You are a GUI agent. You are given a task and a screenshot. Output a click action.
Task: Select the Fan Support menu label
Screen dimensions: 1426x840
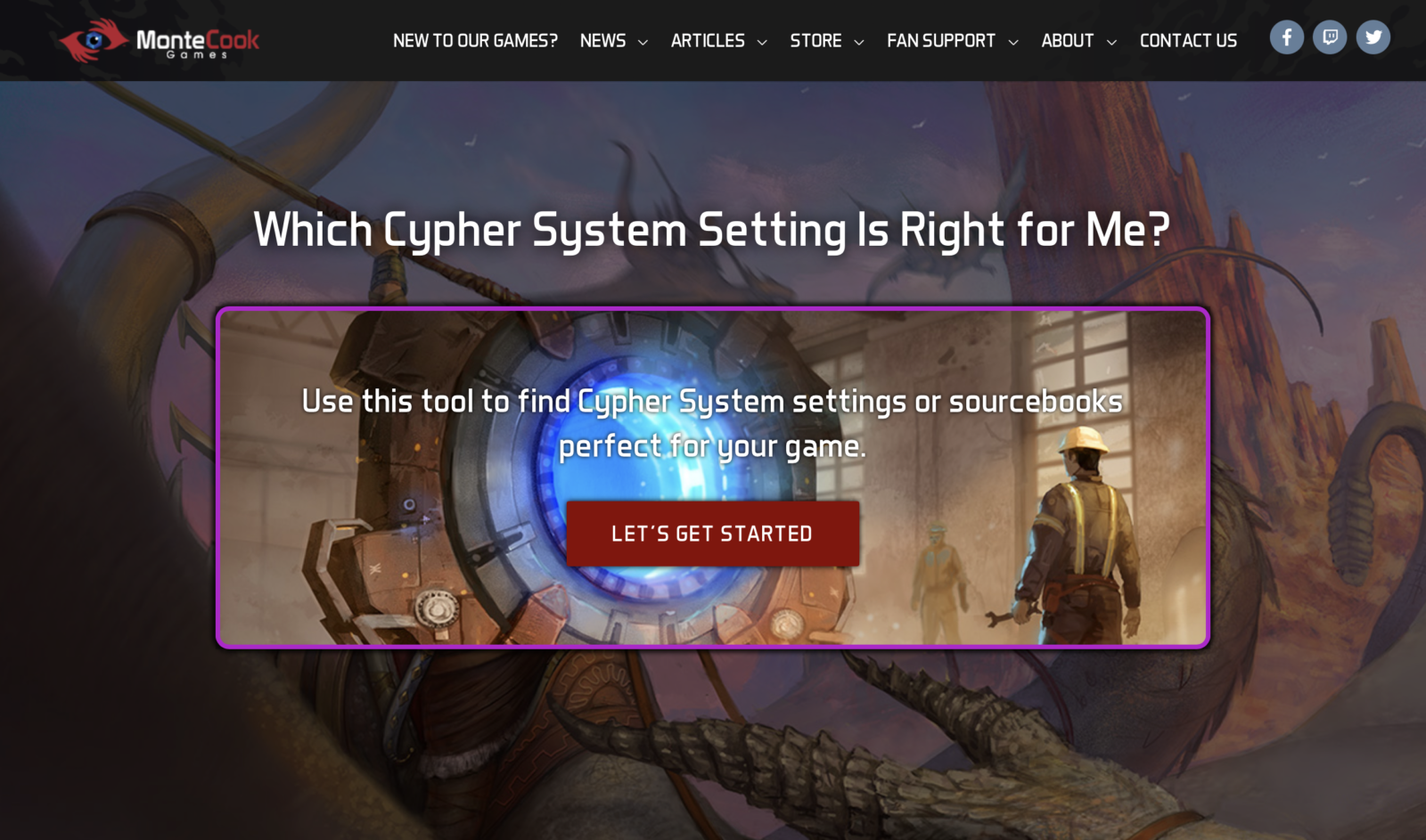coord(941,41)
